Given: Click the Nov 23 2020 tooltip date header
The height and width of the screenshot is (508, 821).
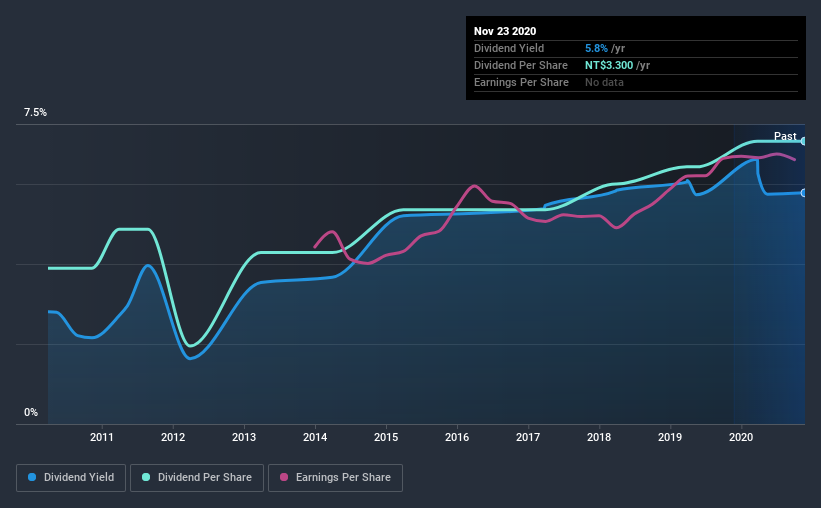Looking at the screenshot, I should point(505,31).
